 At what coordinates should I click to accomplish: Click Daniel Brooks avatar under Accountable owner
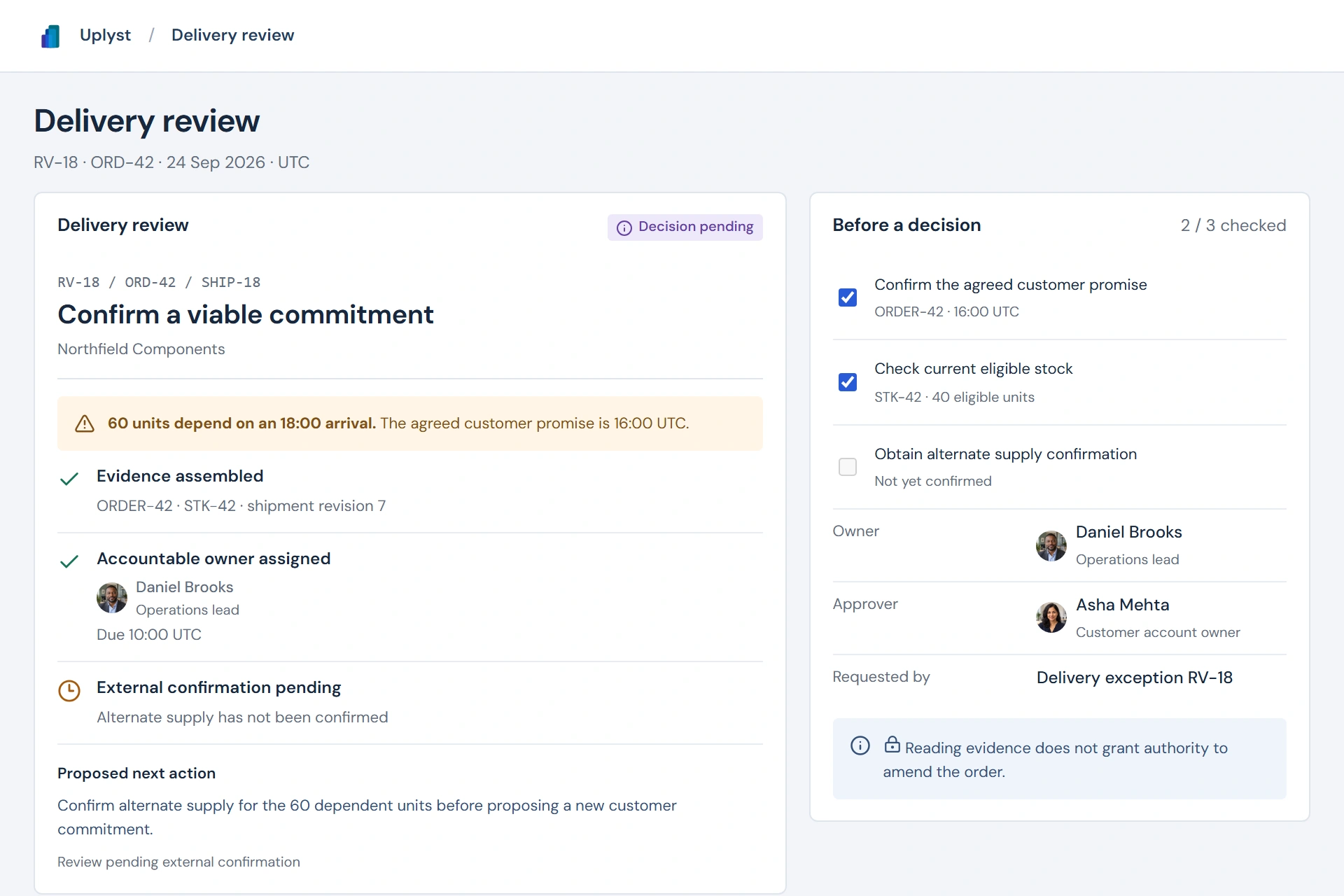(112, 598)
